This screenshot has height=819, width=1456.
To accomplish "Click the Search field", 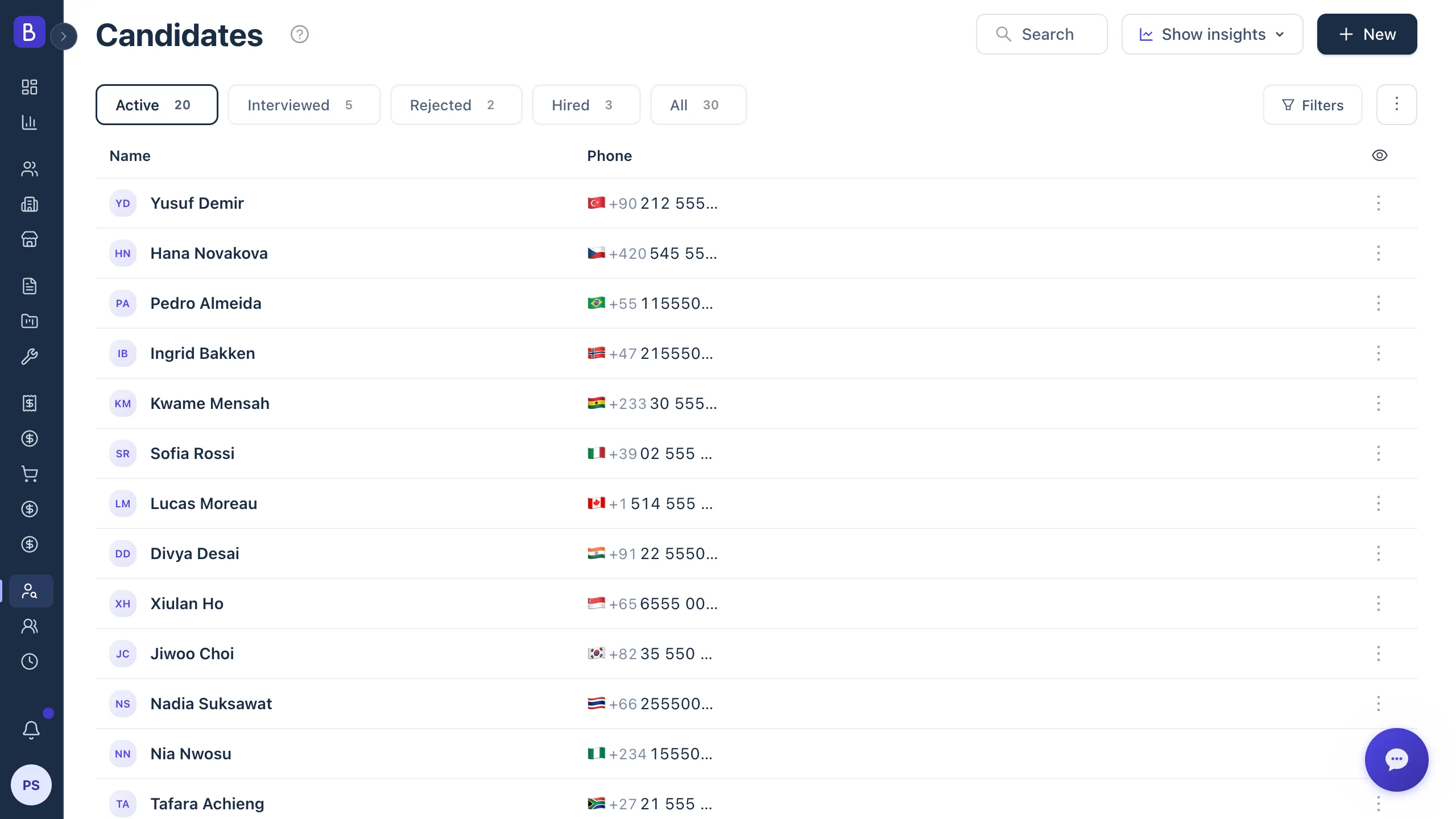I will 1041,34.
